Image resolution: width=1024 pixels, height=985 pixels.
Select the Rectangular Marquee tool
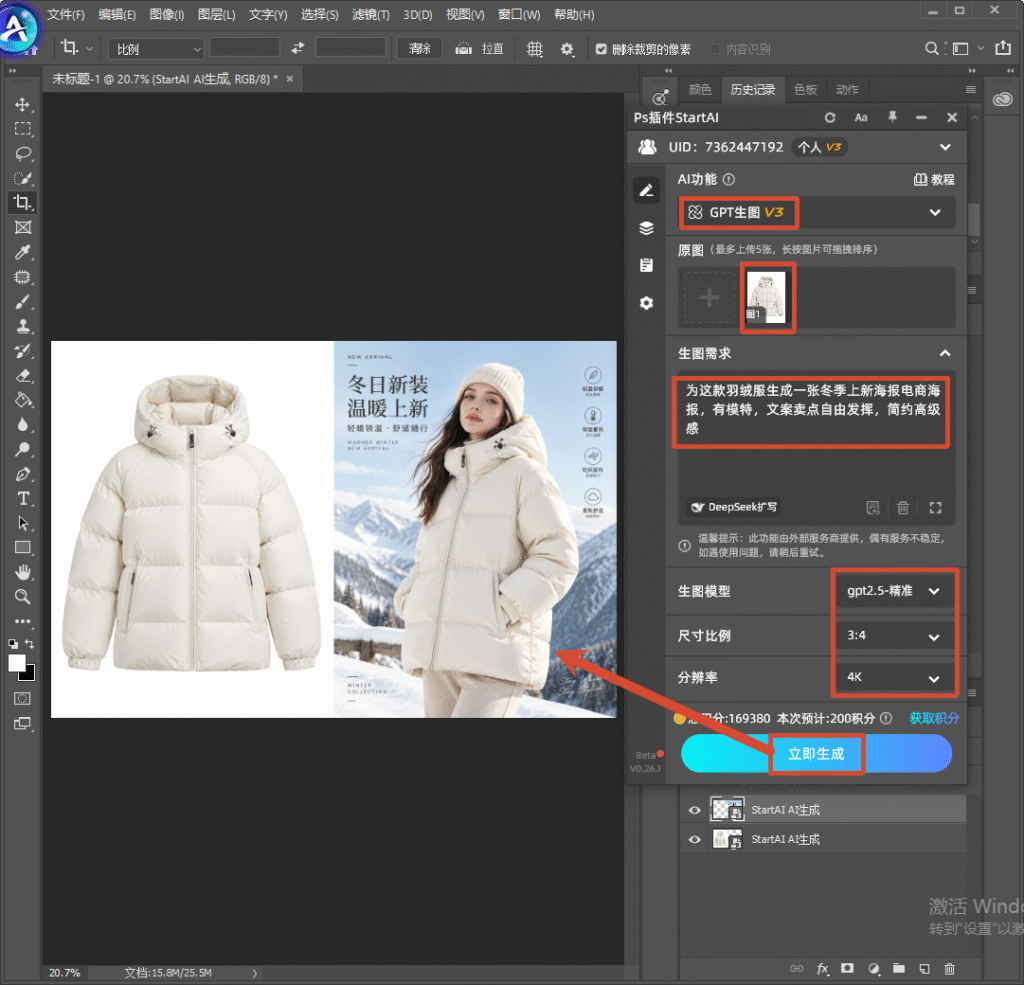23,129
